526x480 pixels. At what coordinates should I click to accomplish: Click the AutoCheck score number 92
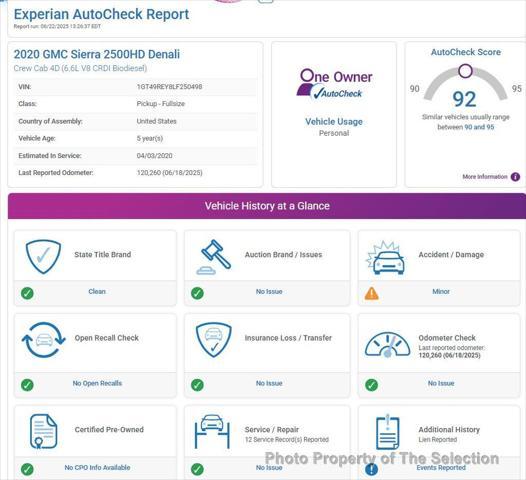pyautogui.click(x=464, y=99)
